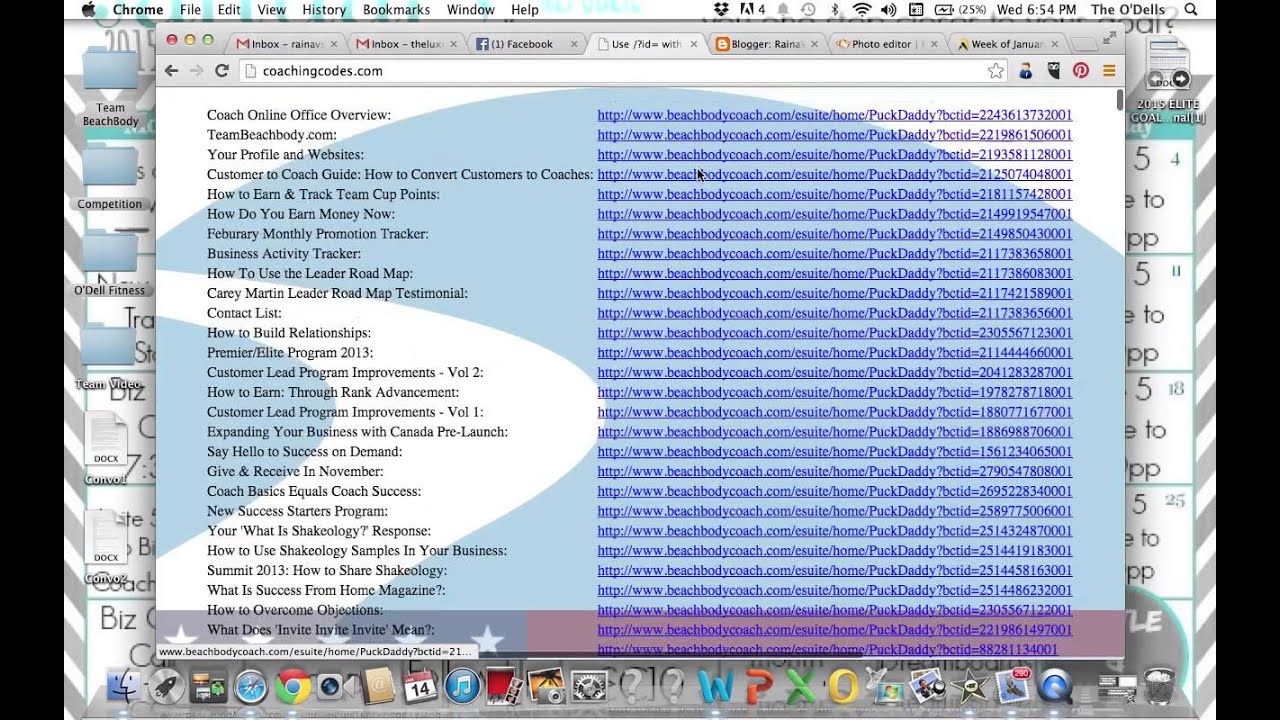Open a new tab with the blank tab button
Viewport: 1280px width, 720px height.
(x=1084, y=44)
